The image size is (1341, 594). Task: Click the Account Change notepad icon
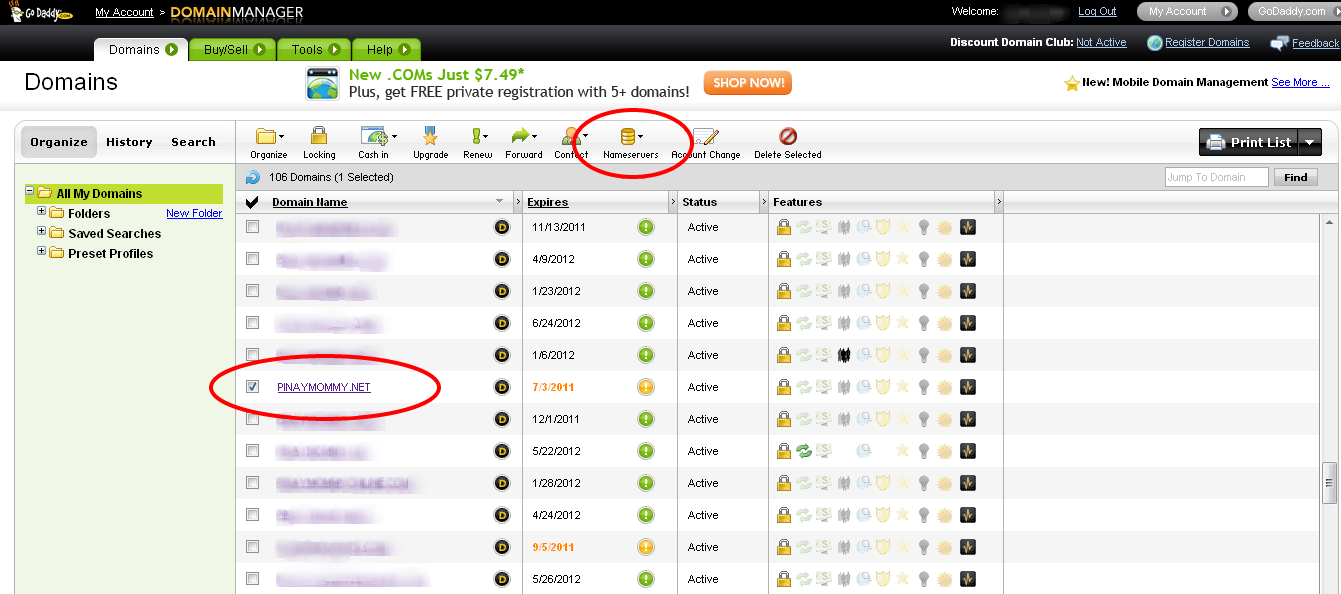706,142
